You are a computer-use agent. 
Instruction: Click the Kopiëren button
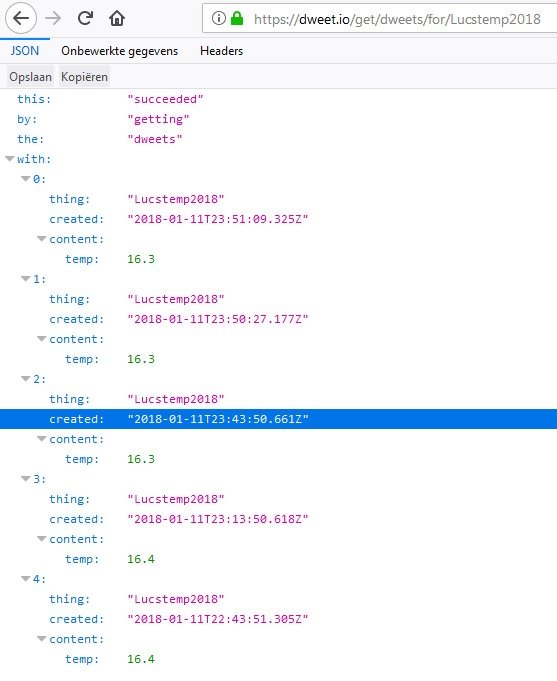coord(84,77)
